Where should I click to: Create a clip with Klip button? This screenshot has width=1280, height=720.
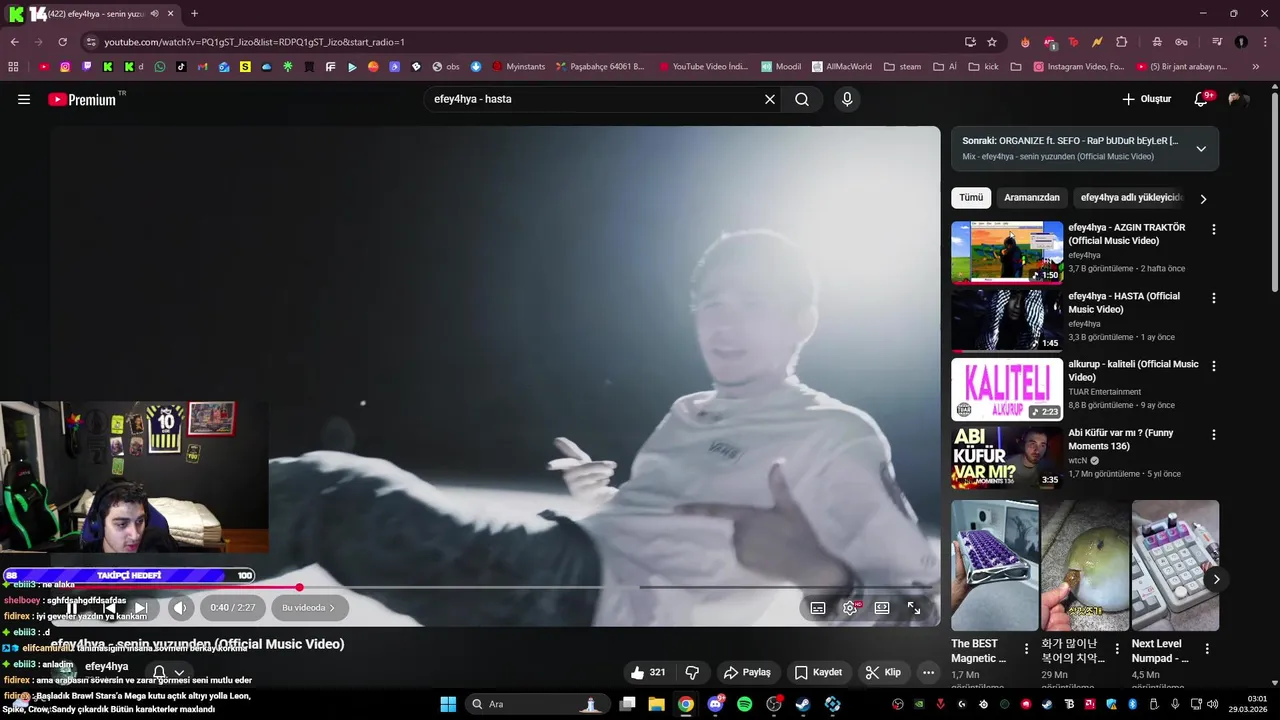click(883, 672)
